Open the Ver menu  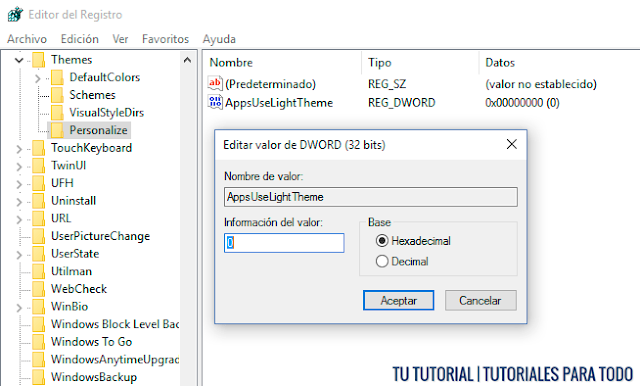pyautogui.click(x=120, y=39)
